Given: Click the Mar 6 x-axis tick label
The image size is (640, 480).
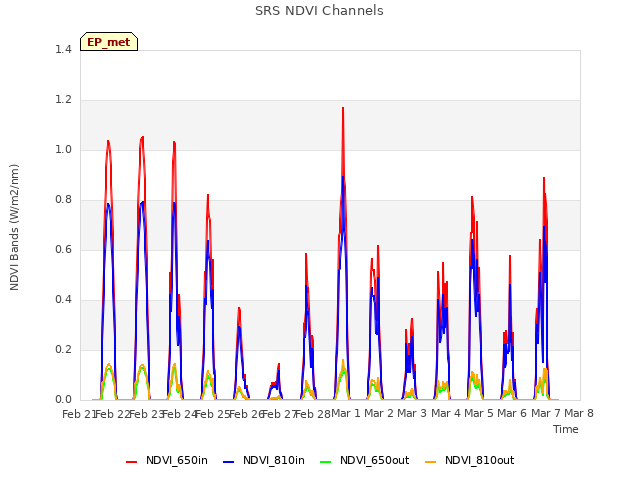Looking at the screenshot, I should click(x=512, y=413).
